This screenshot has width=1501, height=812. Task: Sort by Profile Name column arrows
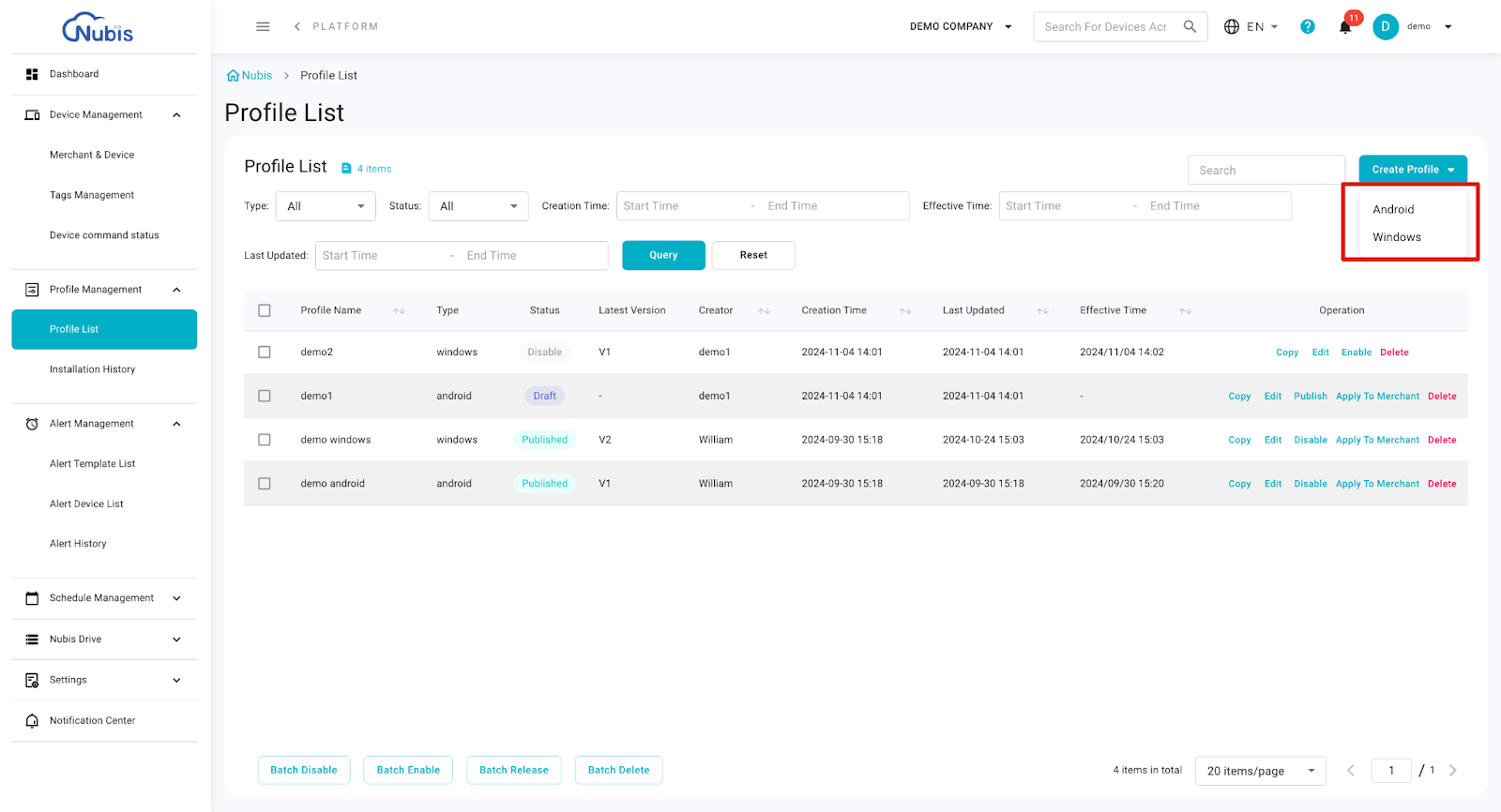point(399,310)
